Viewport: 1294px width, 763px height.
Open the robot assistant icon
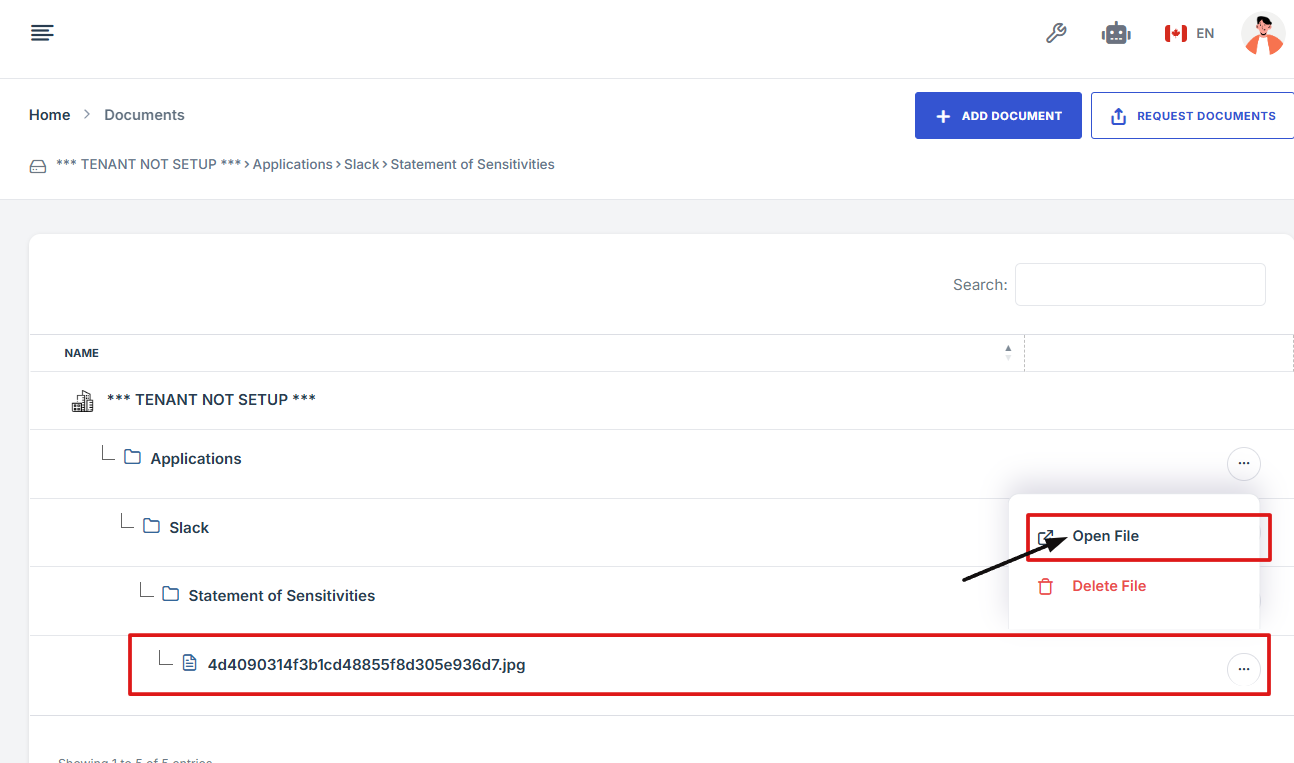pos(1116,34)
